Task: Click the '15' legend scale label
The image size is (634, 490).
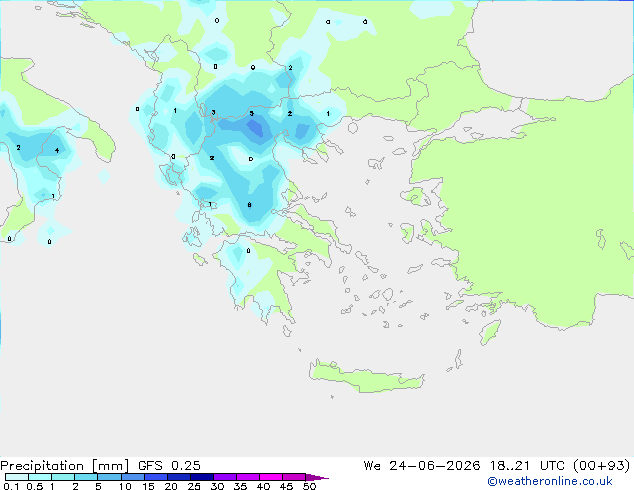Action: tap(148, 486)
